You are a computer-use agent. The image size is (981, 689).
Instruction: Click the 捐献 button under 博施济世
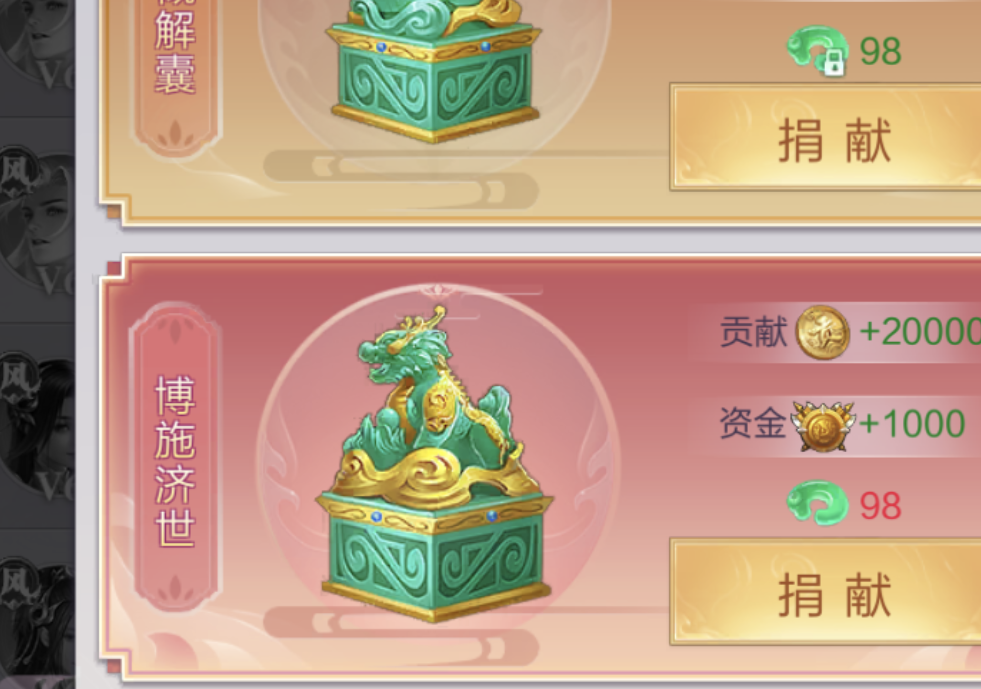click(x=825, y=591)
